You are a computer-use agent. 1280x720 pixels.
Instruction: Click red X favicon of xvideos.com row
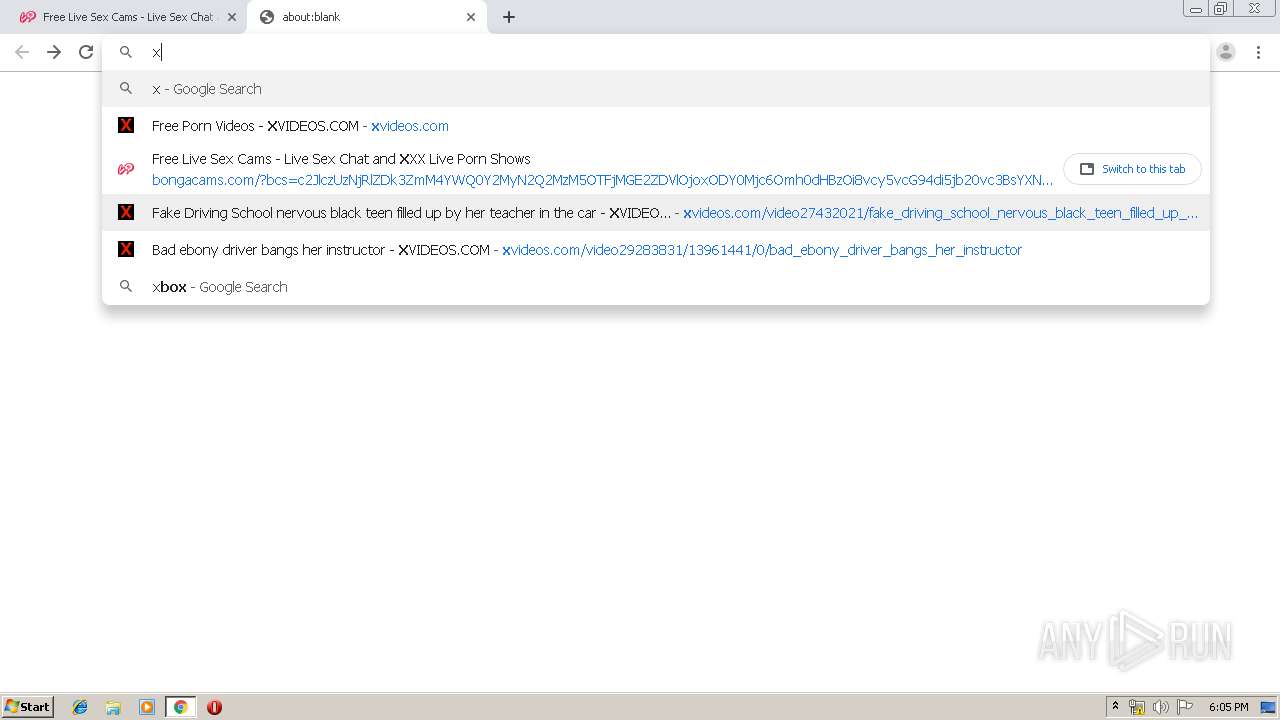tap(126, 126)
